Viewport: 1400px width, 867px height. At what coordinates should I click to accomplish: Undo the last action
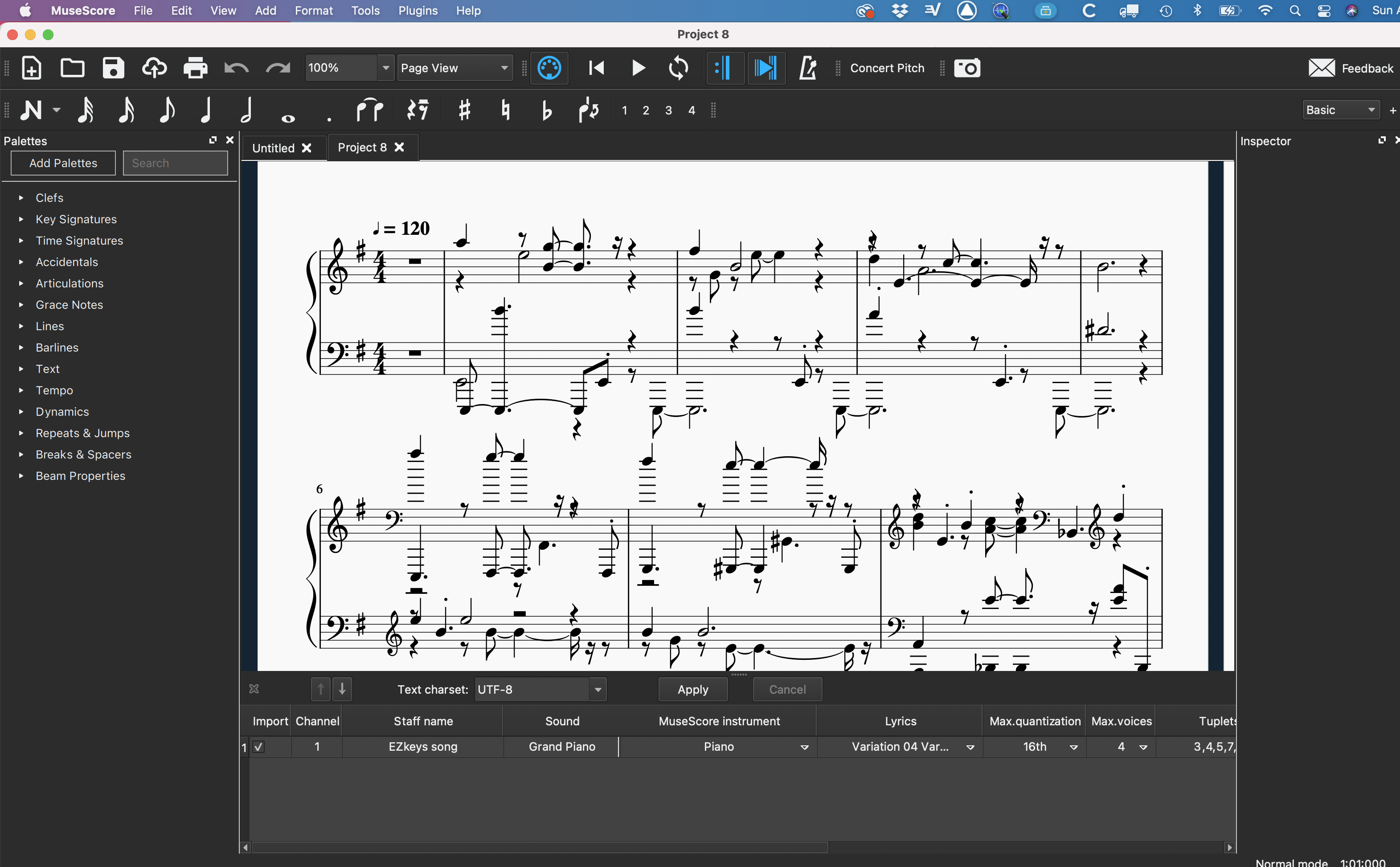(236, 69)
